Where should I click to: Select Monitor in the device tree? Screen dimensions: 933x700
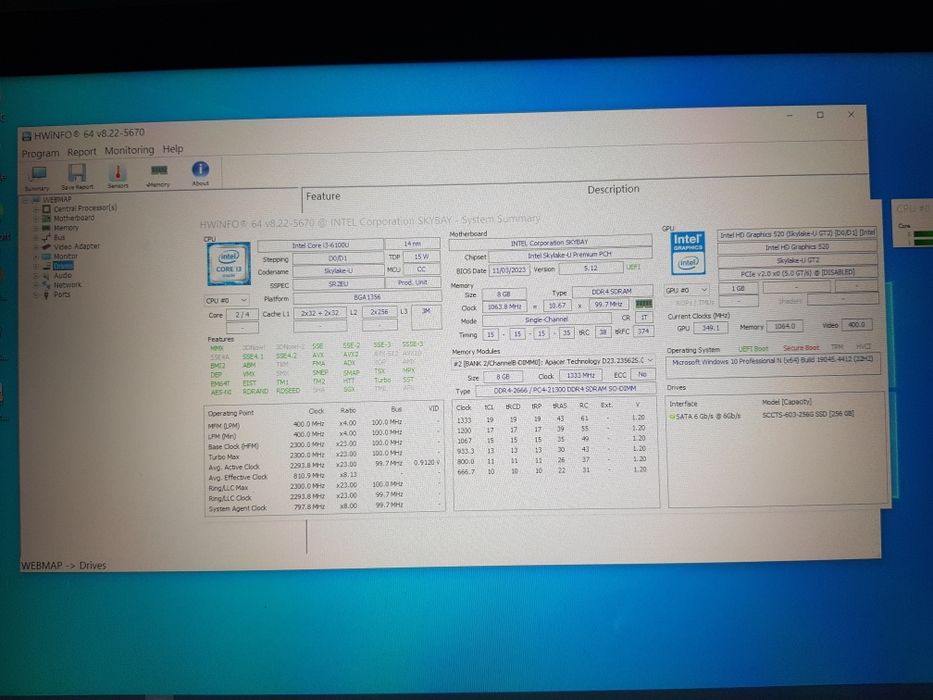click(x=65, y=257)
